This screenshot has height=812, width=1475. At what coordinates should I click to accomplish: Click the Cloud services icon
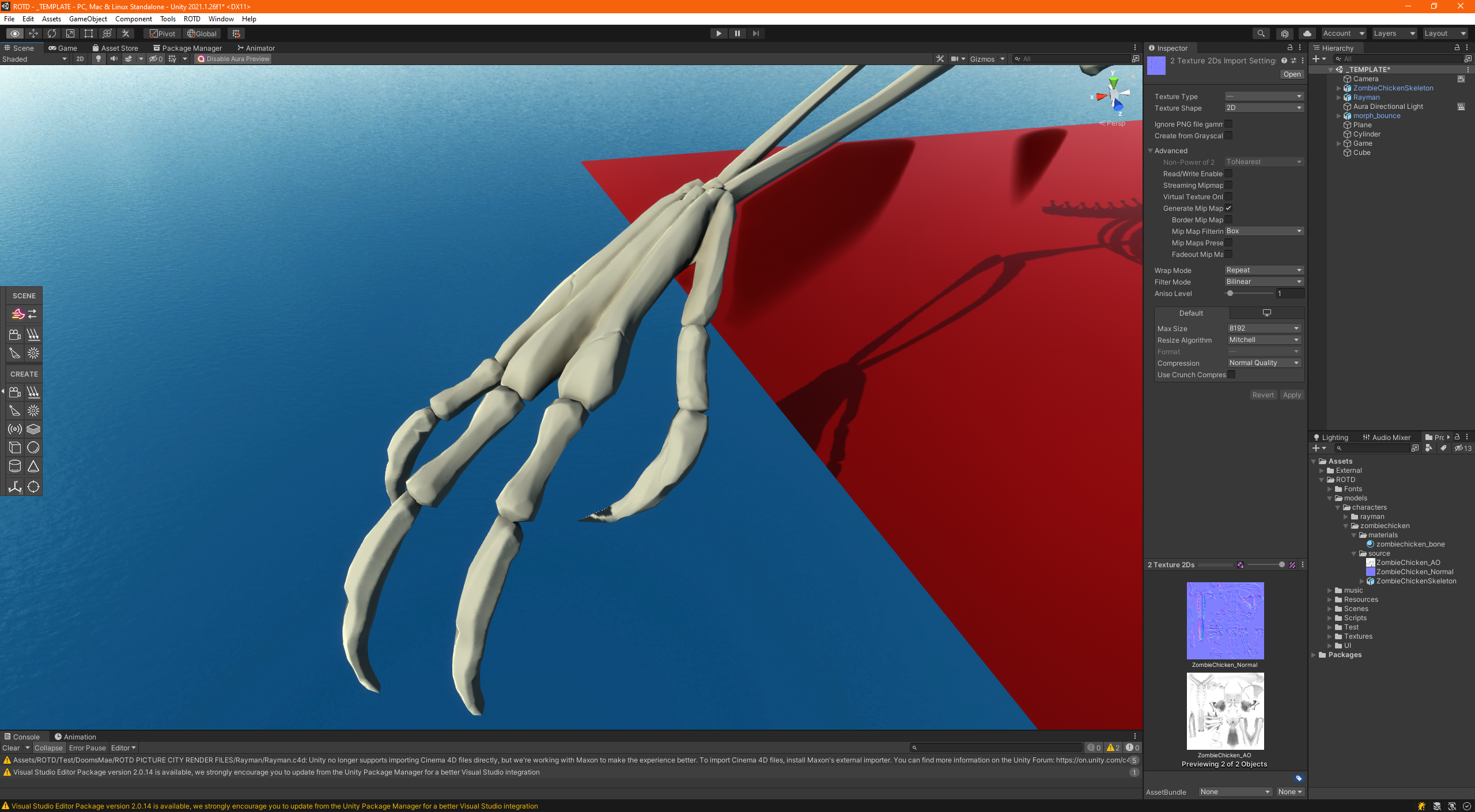(x=1307, y=33)
